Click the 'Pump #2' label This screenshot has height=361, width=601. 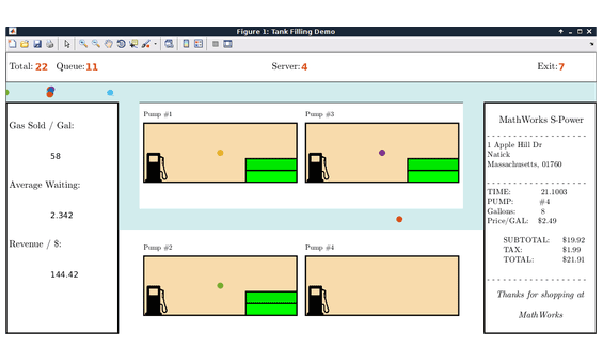click(158, 247)
